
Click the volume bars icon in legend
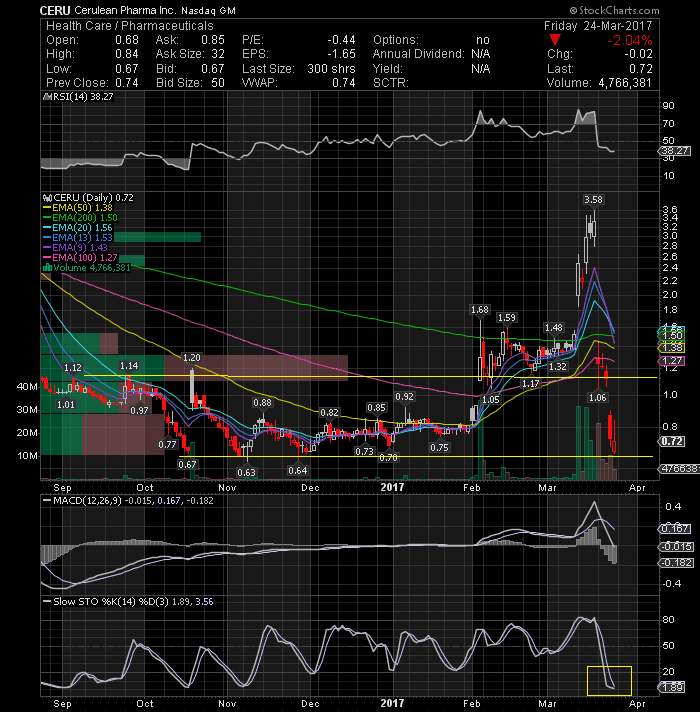pyautogui.click(x=47, y=267)
